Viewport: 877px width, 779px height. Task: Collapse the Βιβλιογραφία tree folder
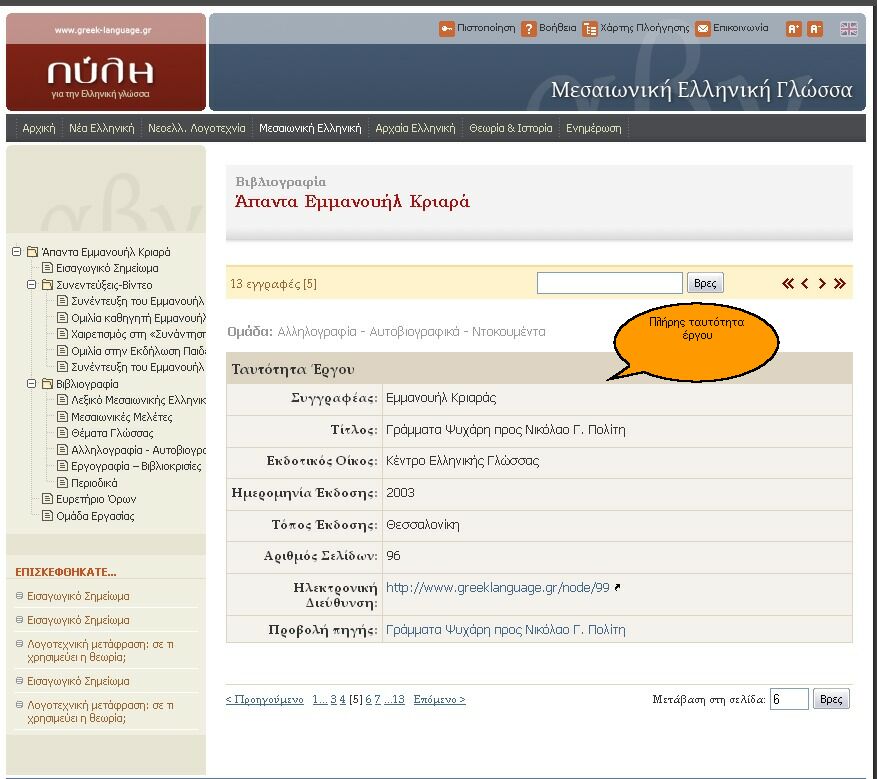[32, 384]
